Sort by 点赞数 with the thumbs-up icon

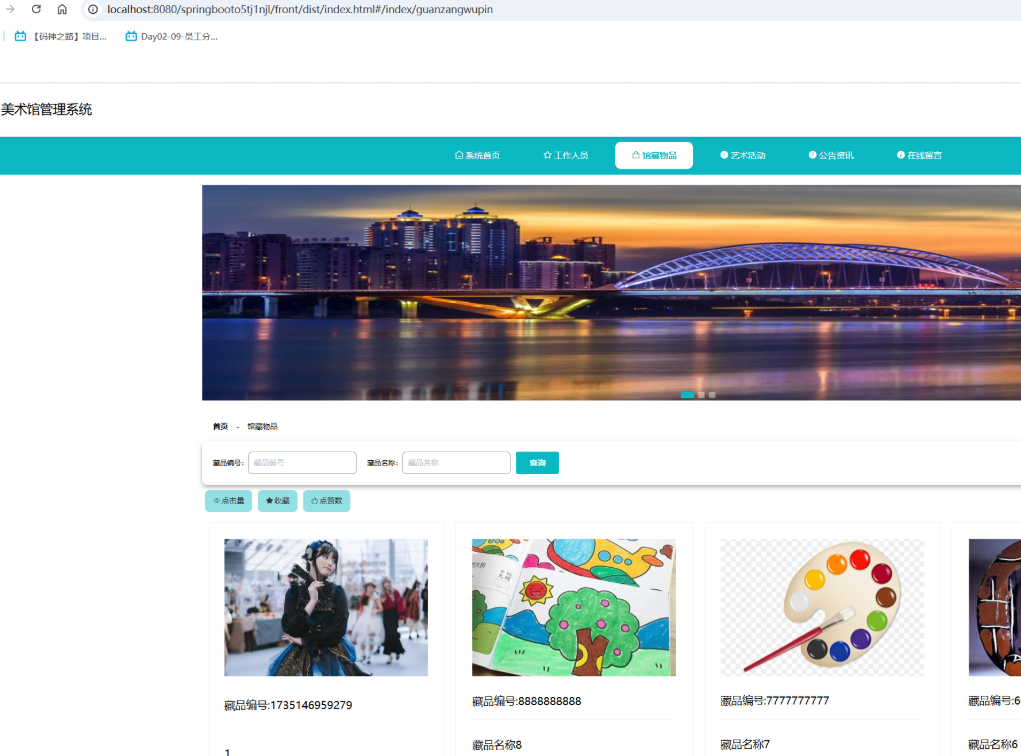coord(326,501)
